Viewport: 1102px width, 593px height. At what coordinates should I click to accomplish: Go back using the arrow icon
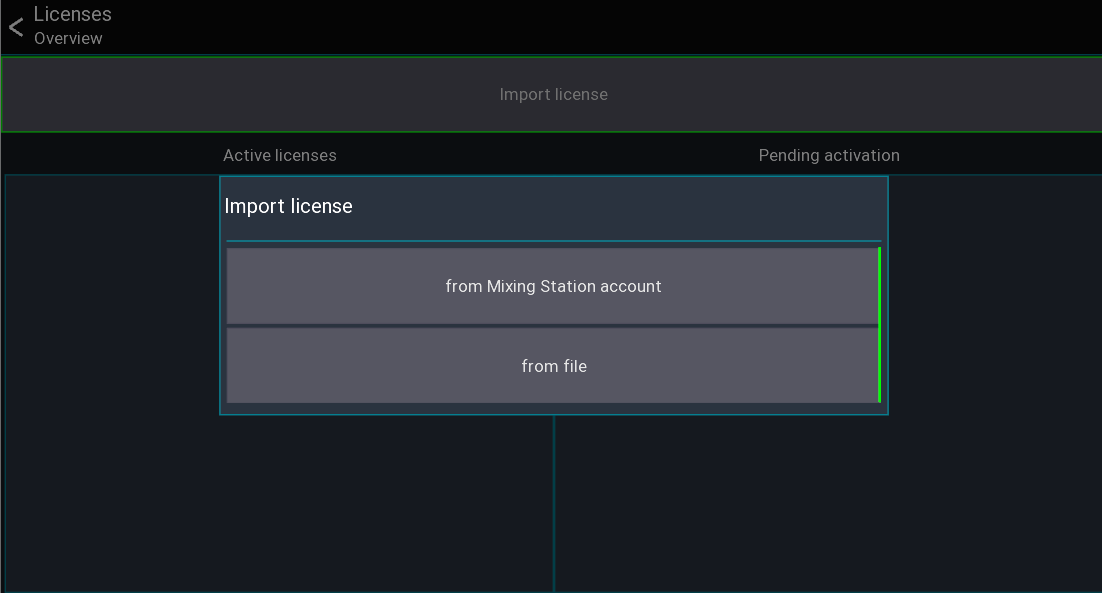(16, 27)
